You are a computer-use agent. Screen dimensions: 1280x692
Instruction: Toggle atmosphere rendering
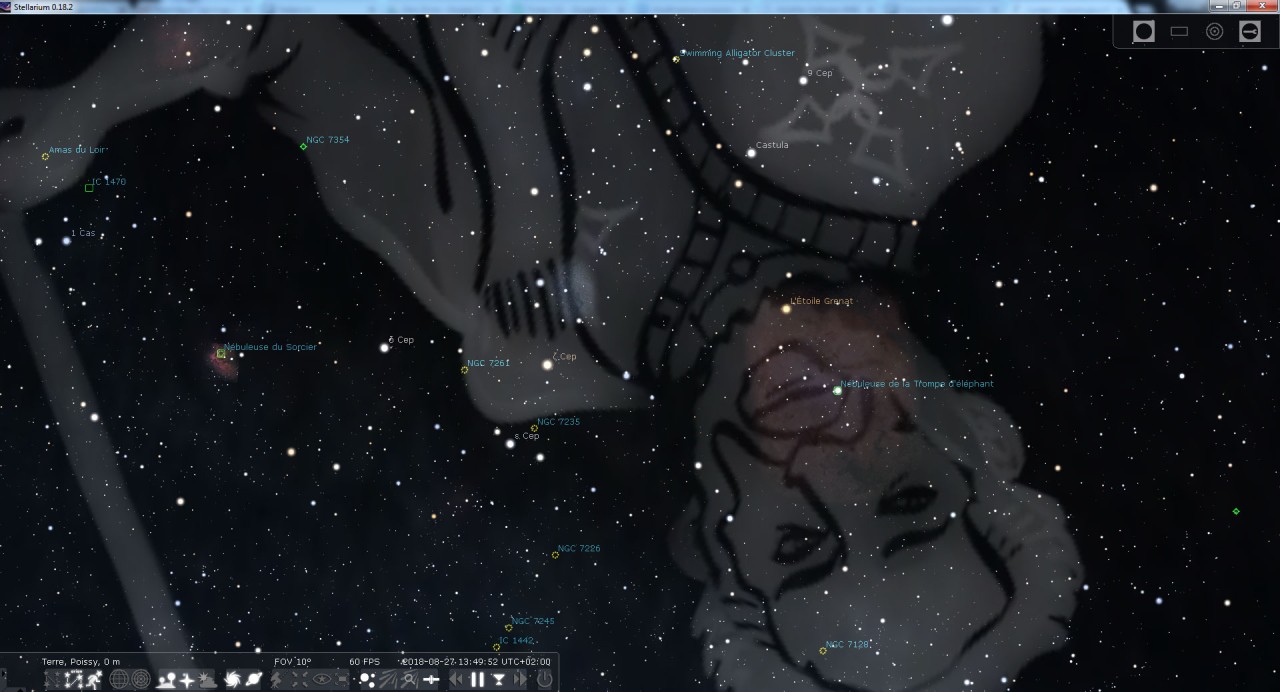click(208, 680)
